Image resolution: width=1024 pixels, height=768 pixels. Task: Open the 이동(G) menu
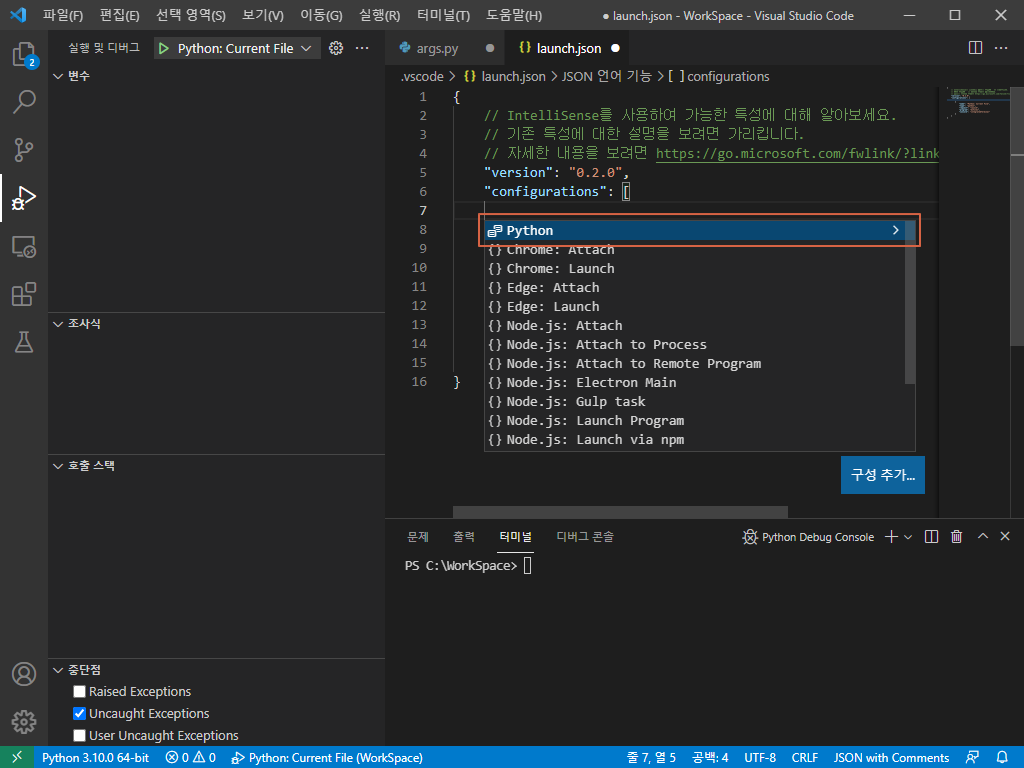click(x=321, y=15)
